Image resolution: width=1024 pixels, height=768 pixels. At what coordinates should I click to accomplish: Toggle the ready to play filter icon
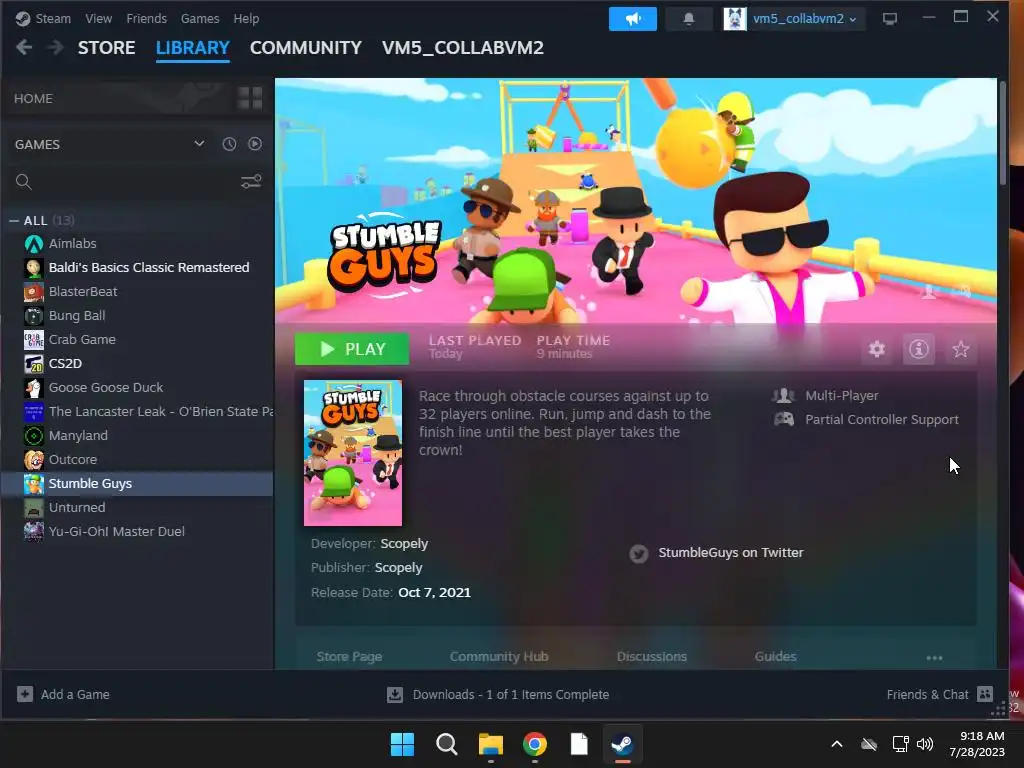point(255,144)
